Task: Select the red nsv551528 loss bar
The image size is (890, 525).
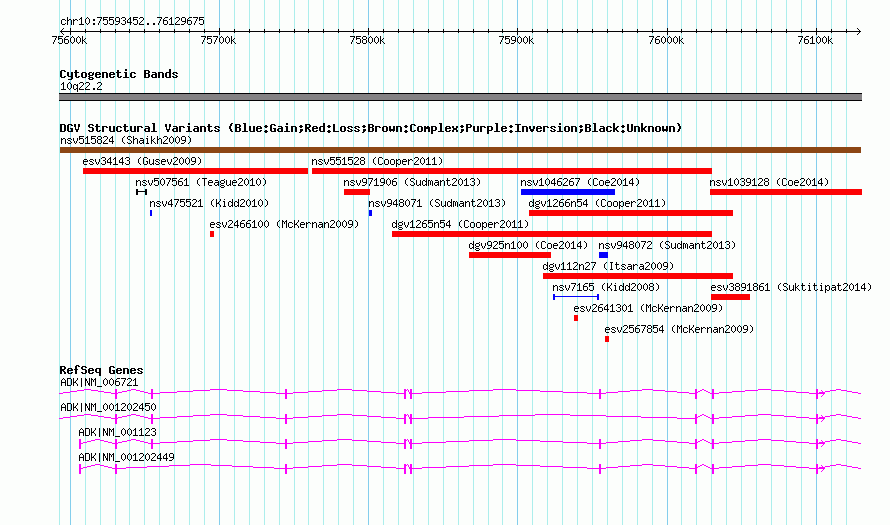Action: click(512, 171)
